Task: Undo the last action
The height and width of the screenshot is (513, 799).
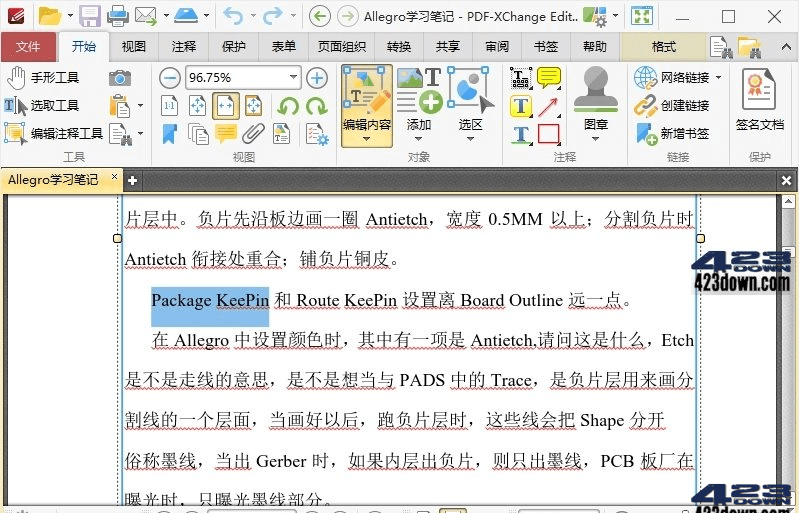Action: click(x=233, y=16)
